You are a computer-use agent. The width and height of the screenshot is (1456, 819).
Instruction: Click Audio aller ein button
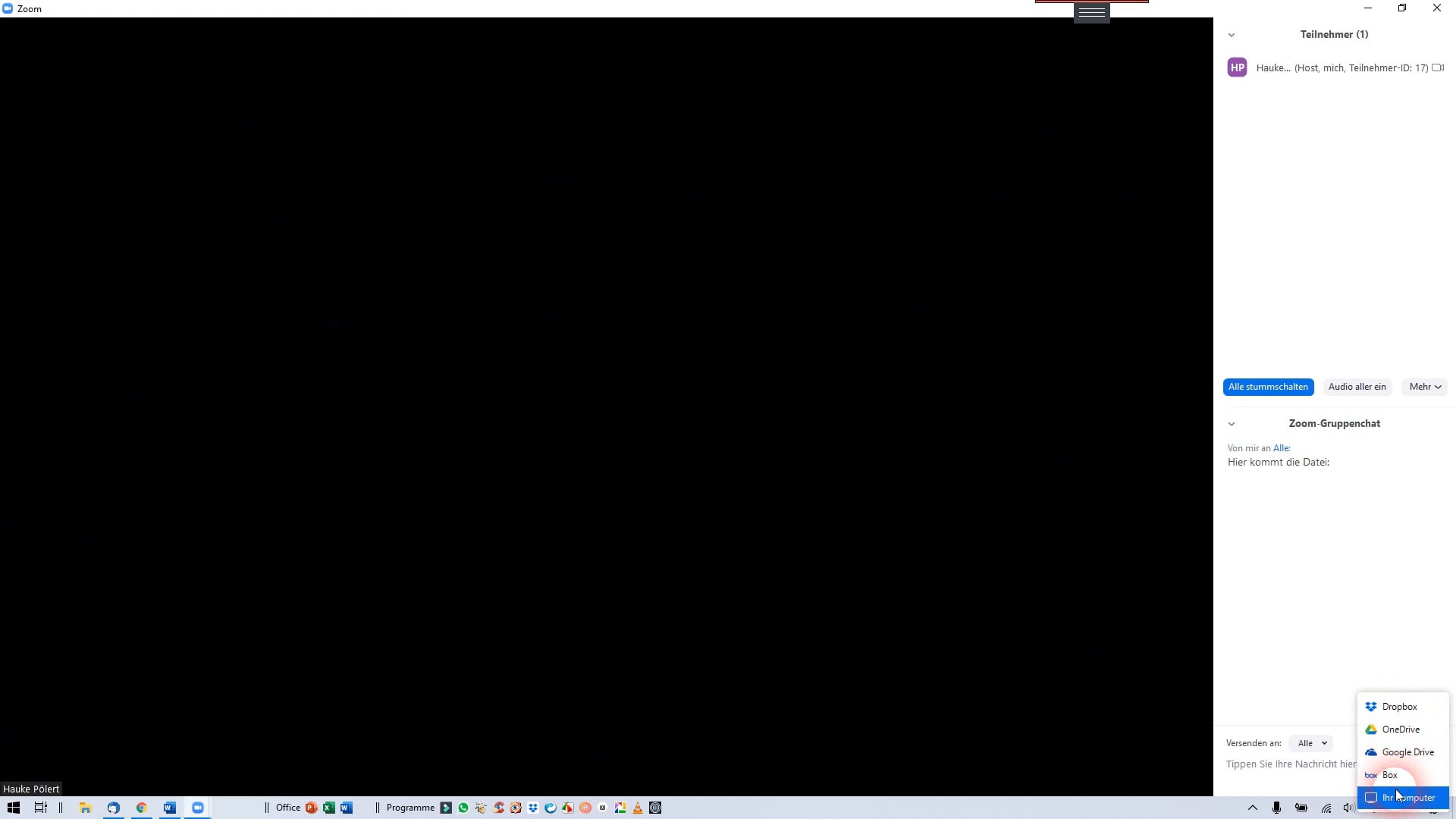(x=1357, y=387)
